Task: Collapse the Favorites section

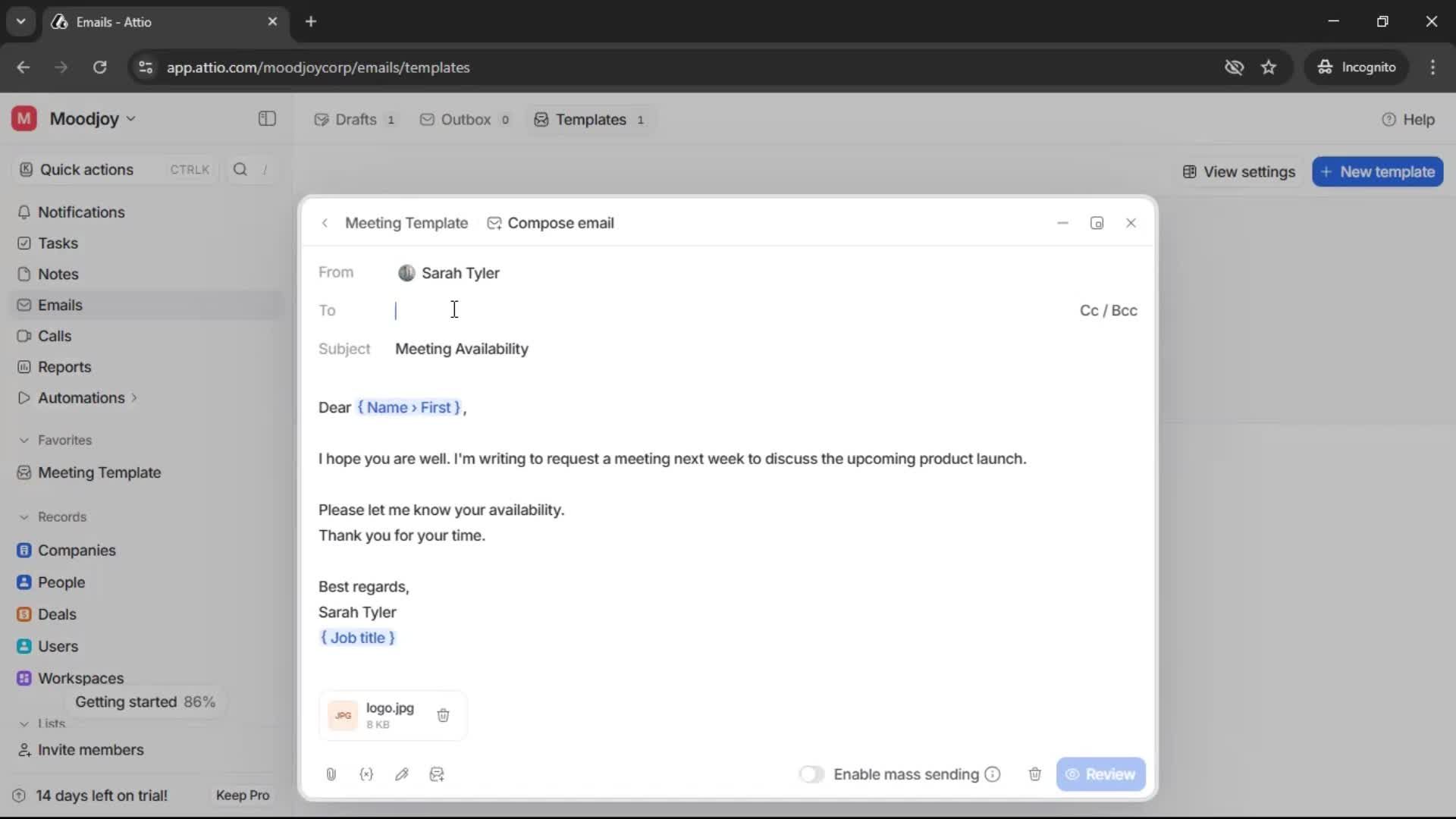Action: (25, 440)
